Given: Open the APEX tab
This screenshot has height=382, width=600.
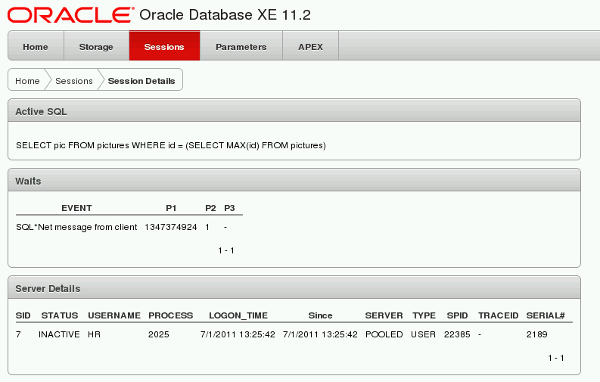Looking at the screenshot, I should (x=310, y=47).
